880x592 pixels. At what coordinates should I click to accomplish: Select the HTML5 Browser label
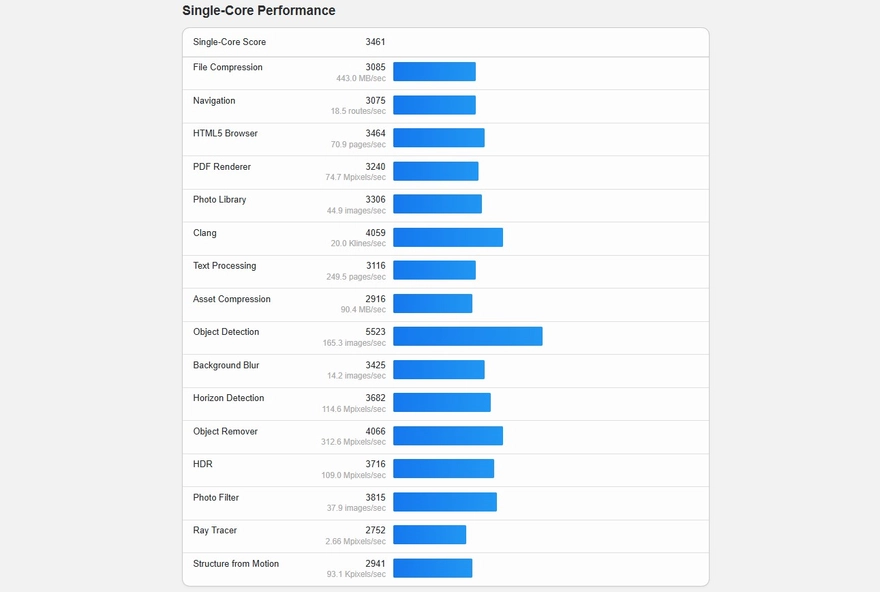click(225, 134)
